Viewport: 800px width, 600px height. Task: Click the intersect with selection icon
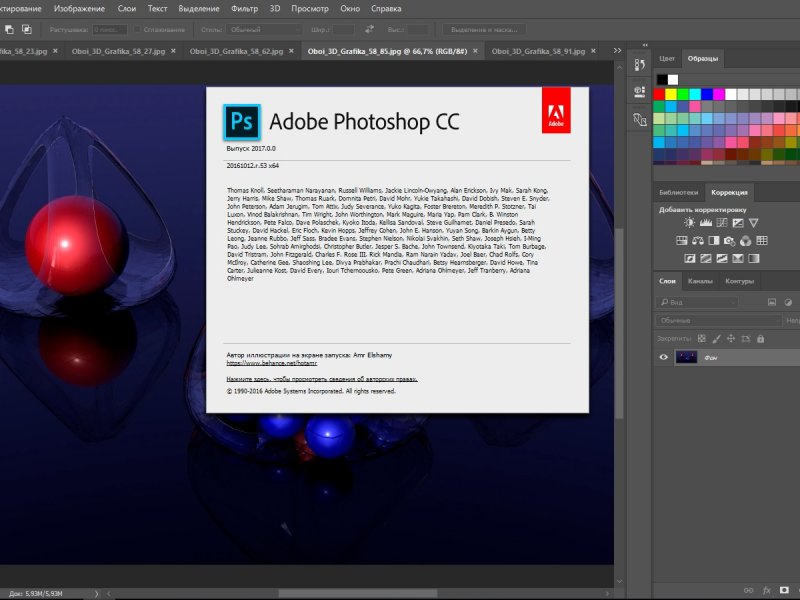pos(27,30)
